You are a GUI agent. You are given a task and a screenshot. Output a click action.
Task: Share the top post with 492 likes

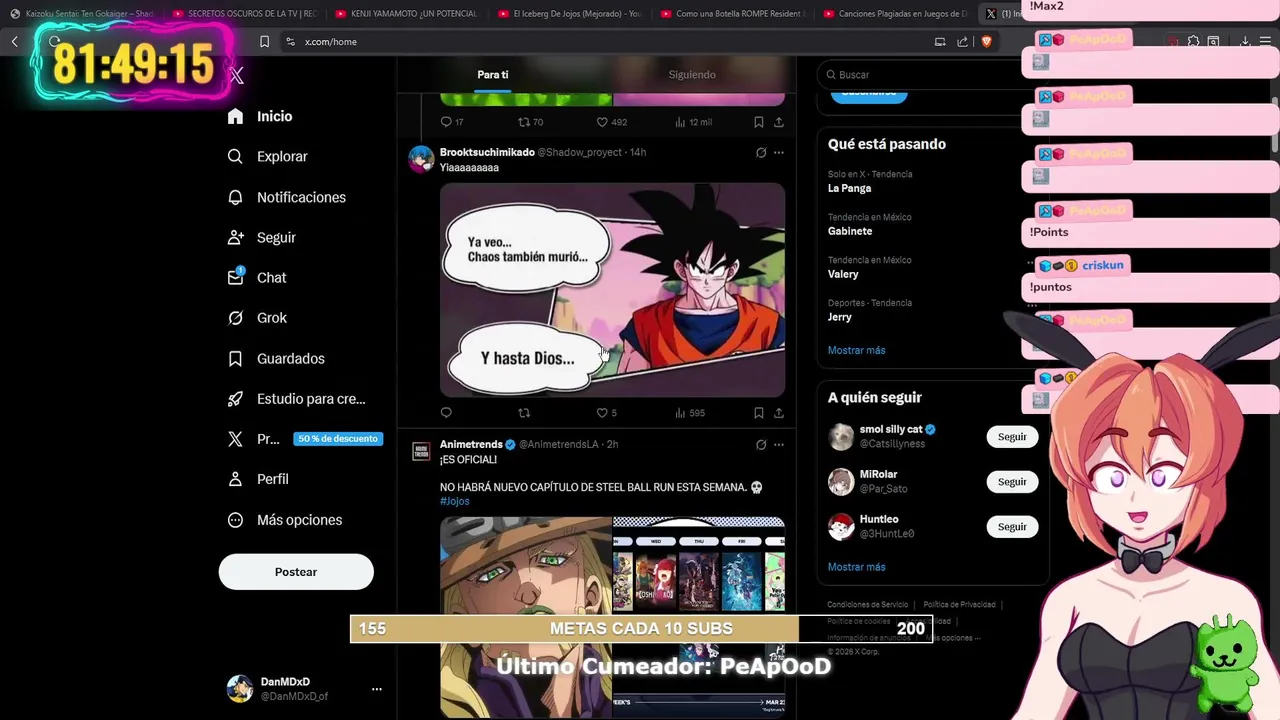point(778,122)
